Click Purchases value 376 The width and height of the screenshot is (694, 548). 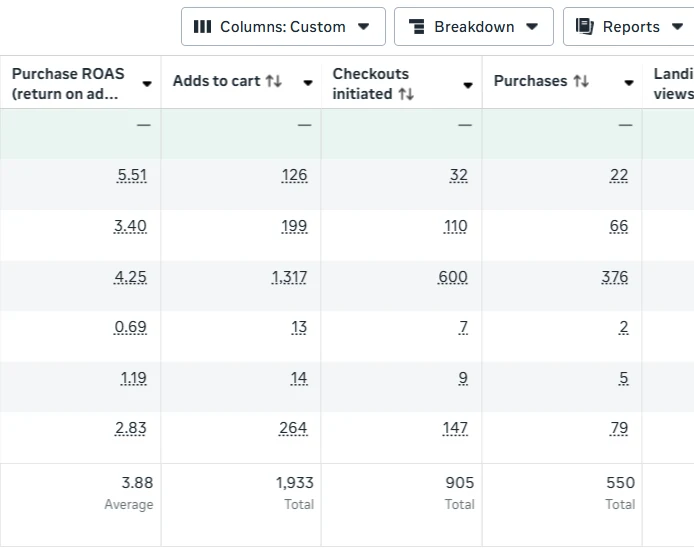(x=615, y=277)
